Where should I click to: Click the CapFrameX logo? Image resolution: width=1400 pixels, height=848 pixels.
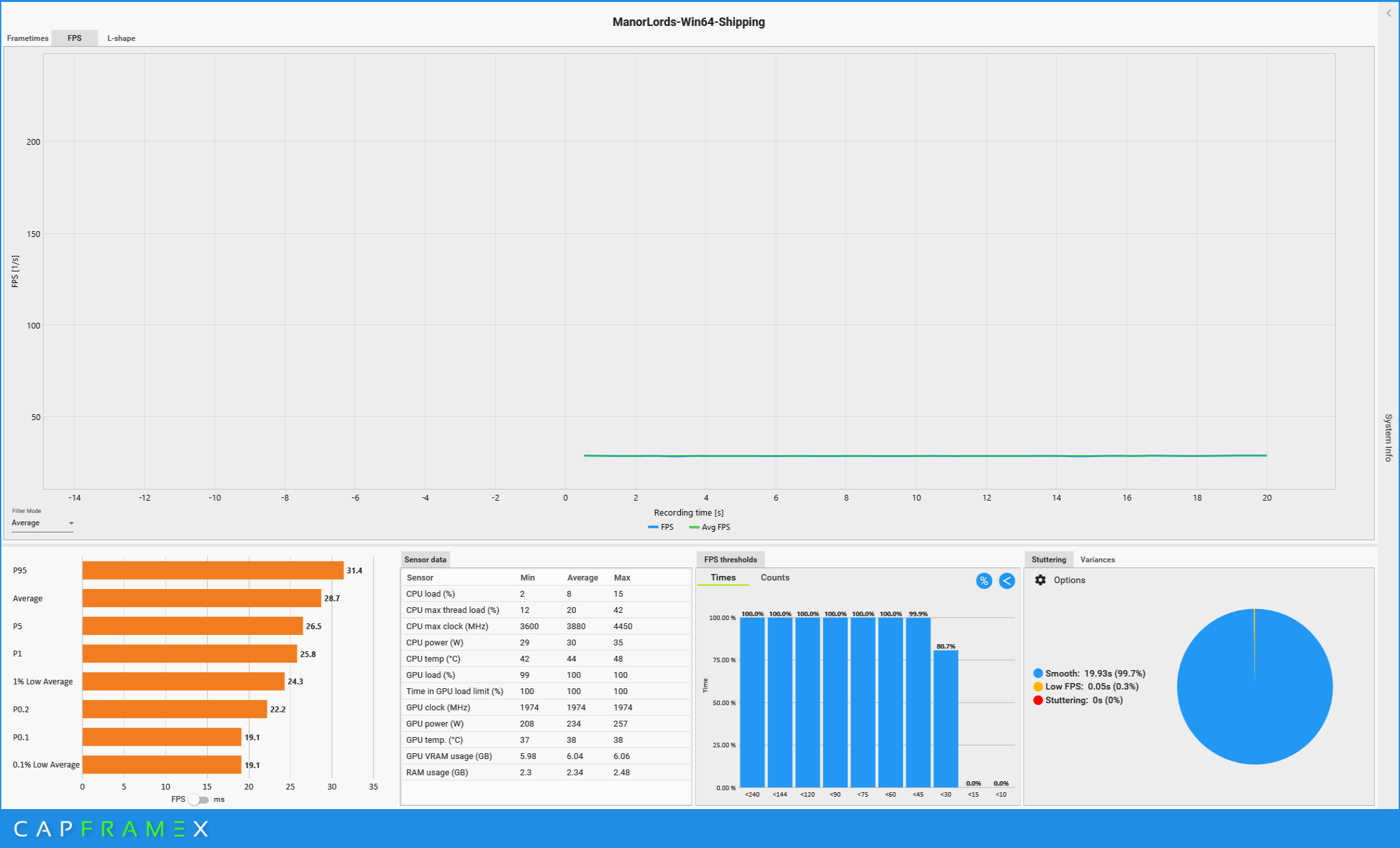[110, 829]
